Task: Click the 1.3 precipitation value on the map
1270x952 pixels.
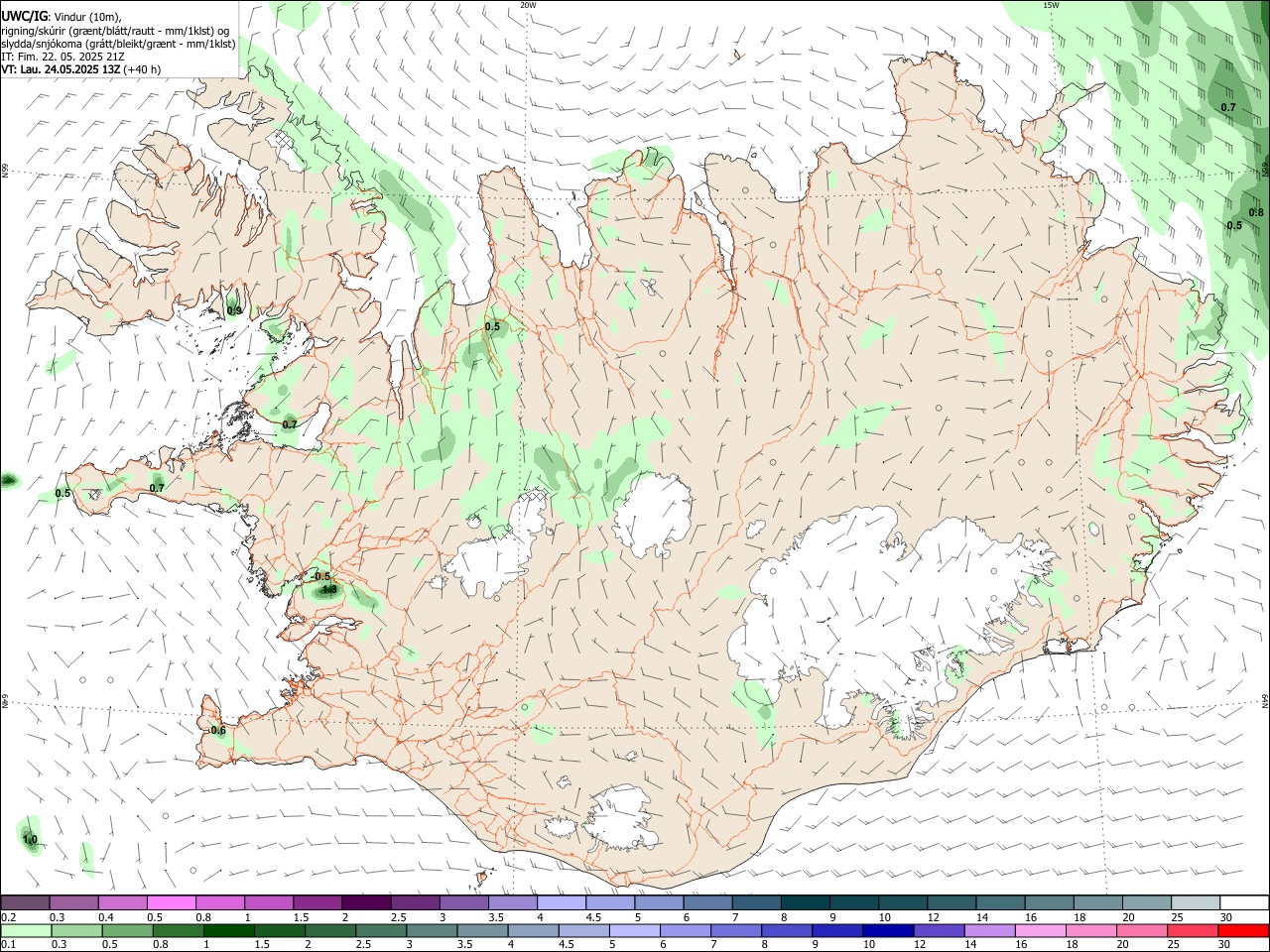Action: point(329,590)
